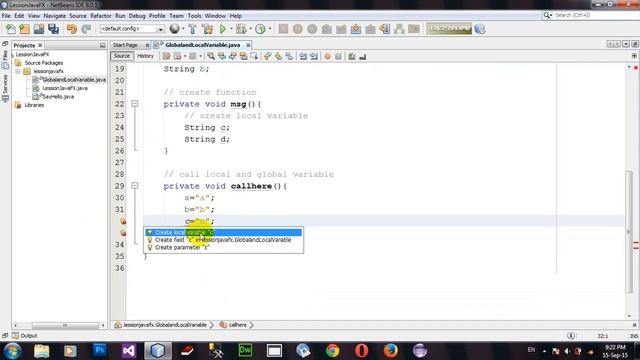Click the red Start Macro Recording icon

pyautogui.click(x=327, y=56)
